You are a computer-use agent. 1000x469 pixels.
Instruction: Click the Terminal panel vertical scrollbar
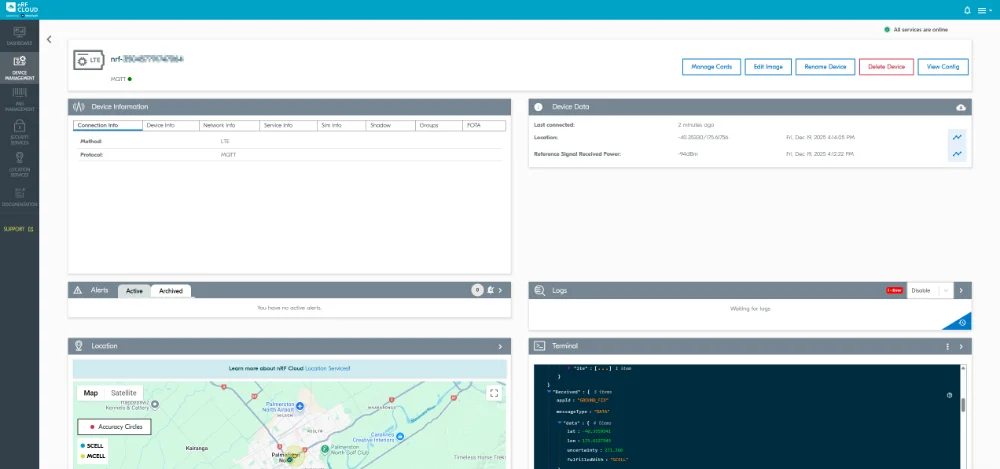click(x=963, y=405)
